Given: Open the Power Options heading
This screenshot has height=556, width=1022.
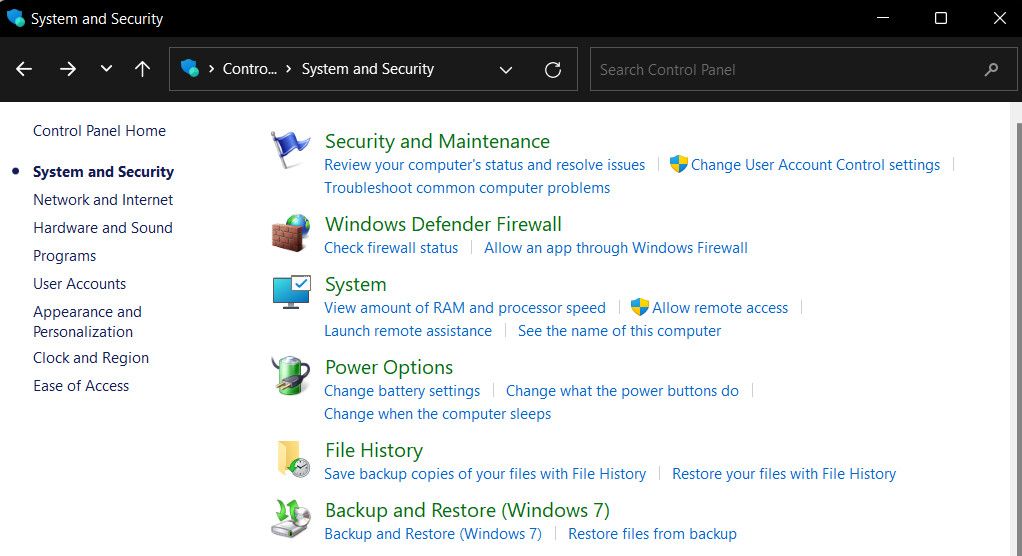Looking at the screenshot, I should click(x=389, y=367).
